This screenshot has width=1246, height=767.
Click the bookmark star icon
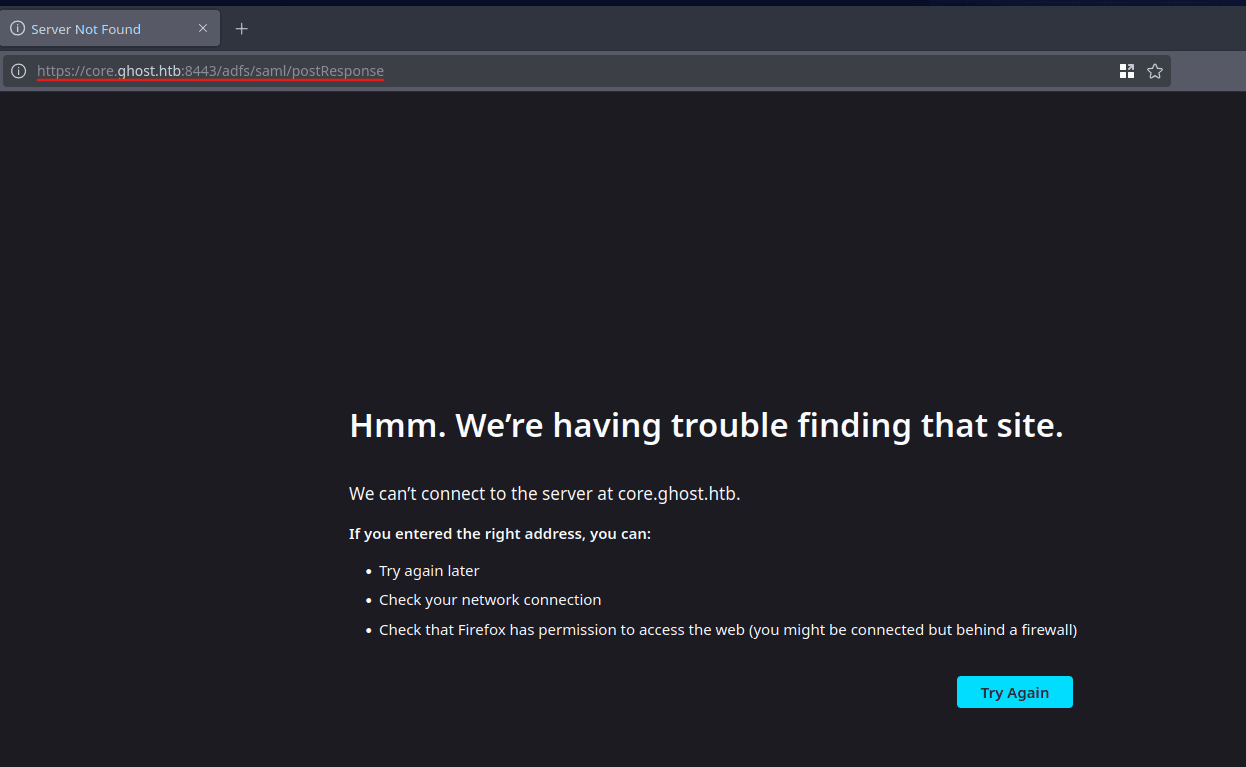(x=1155, y=71)
